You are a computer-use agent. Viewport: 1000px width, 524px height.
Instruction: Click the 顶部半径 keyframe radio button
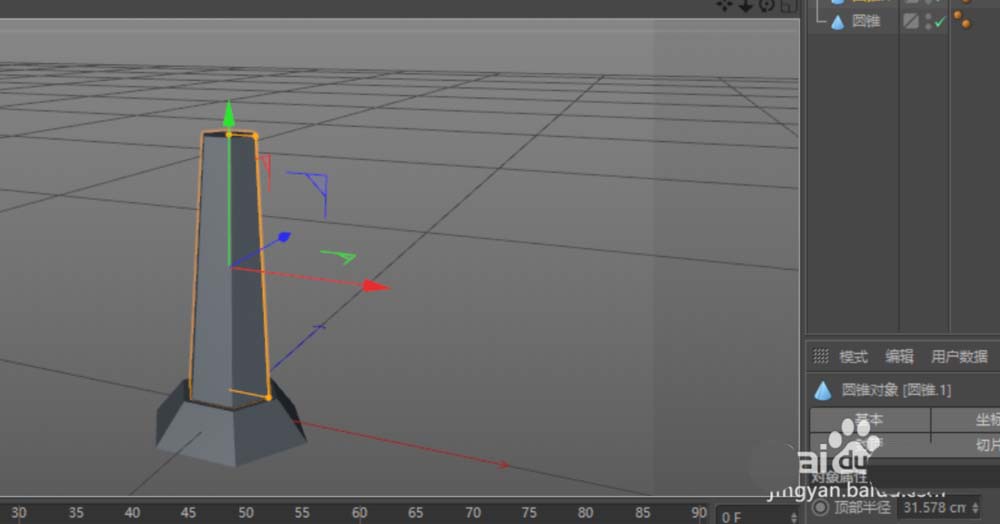tap(821, 508)
